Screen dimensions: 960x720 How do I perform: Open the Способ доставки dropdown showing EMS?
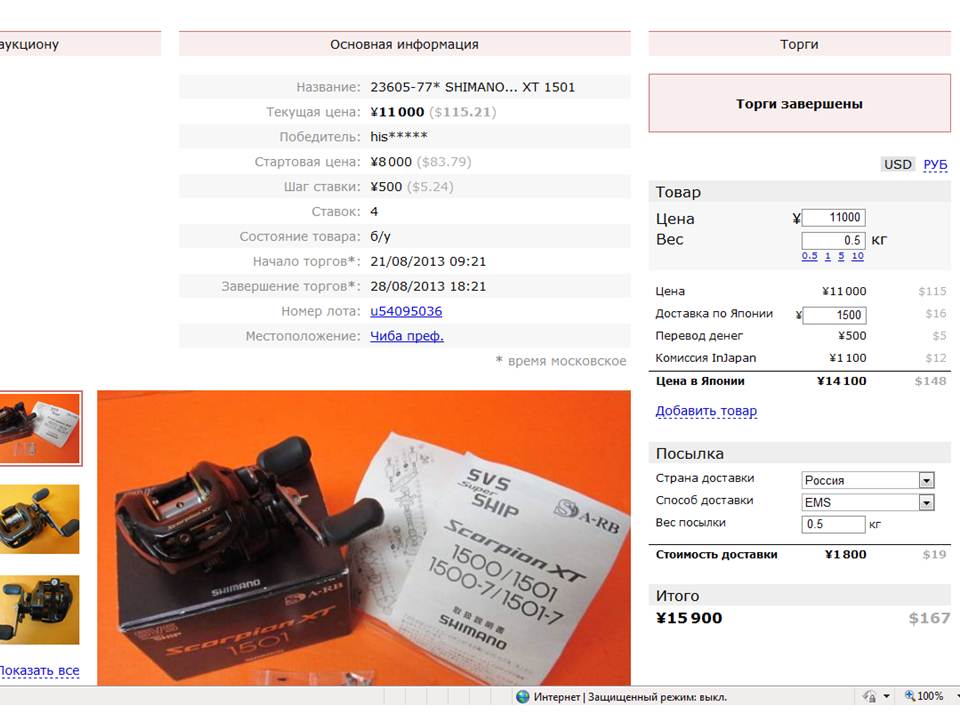pos(868,503)
